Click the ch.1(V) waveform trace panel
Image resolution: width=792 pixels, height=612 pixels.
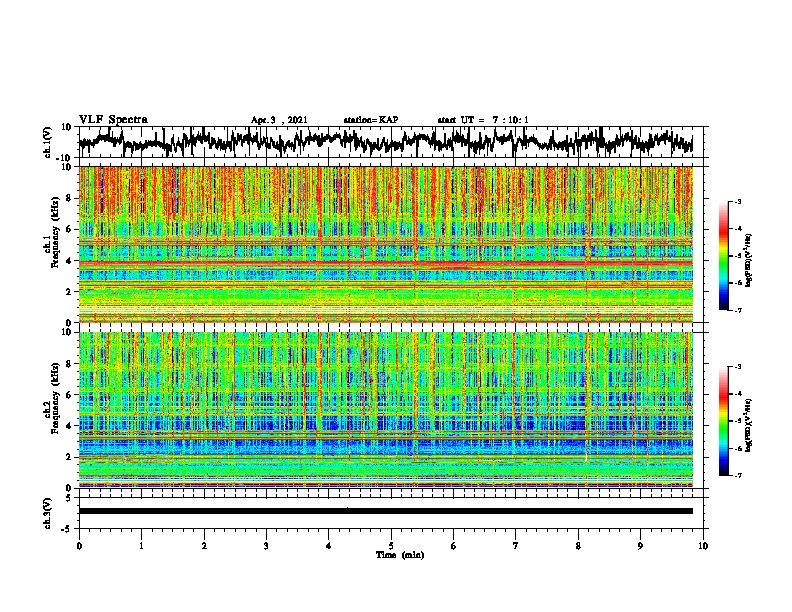pyautogui.click(x=393, y=142)
